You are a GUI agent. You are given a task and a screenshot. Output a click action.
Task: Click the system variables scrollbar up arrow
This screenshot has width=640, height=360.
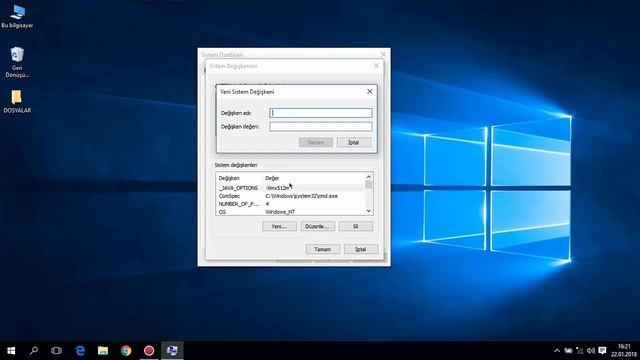pyautogui.click(x=369, y=177)
